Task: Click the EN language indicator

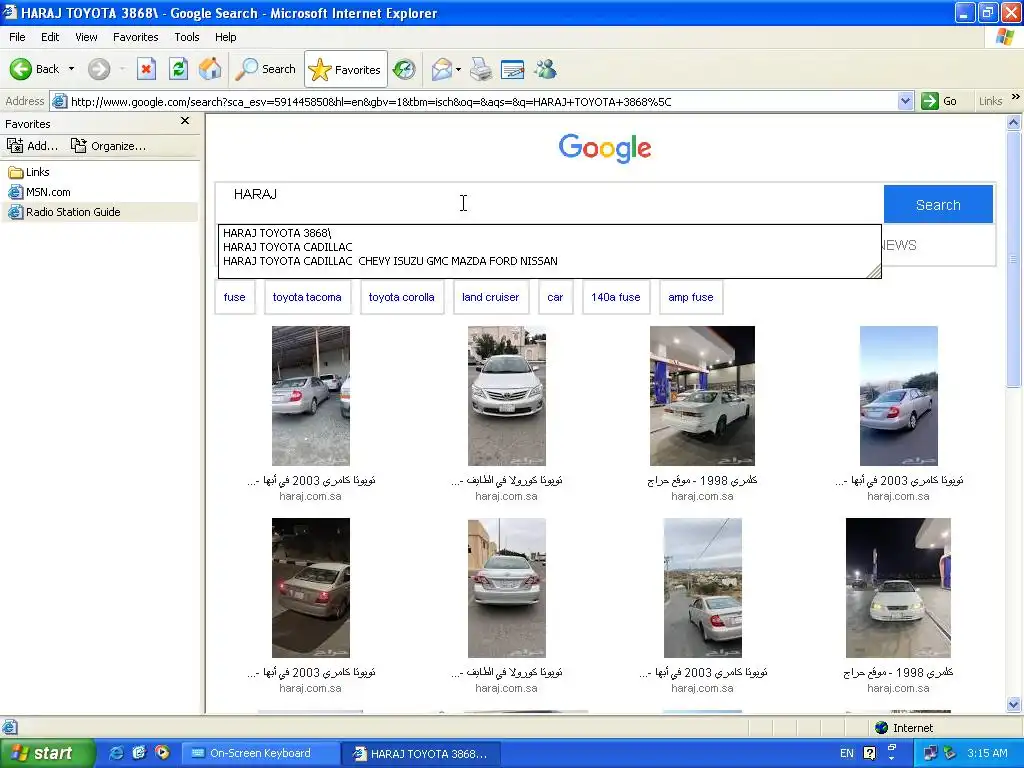Action: tap(846, 753)
